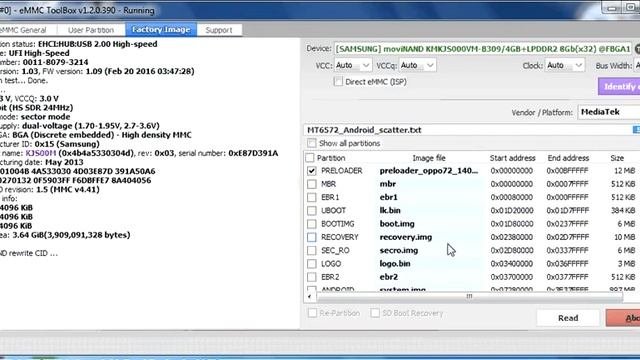
Task: Uncheck the PRELOADER partition checkbox
Action: point(312,171)
